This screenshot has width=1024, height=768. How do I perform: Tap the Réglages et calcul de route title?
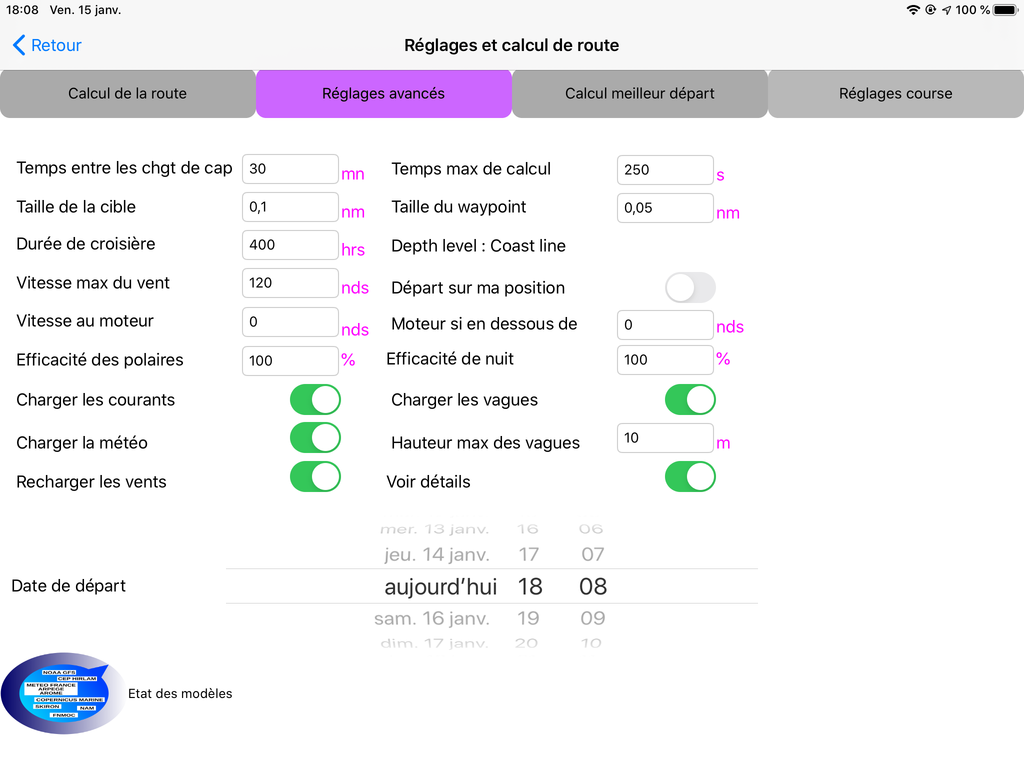point(511,45)
